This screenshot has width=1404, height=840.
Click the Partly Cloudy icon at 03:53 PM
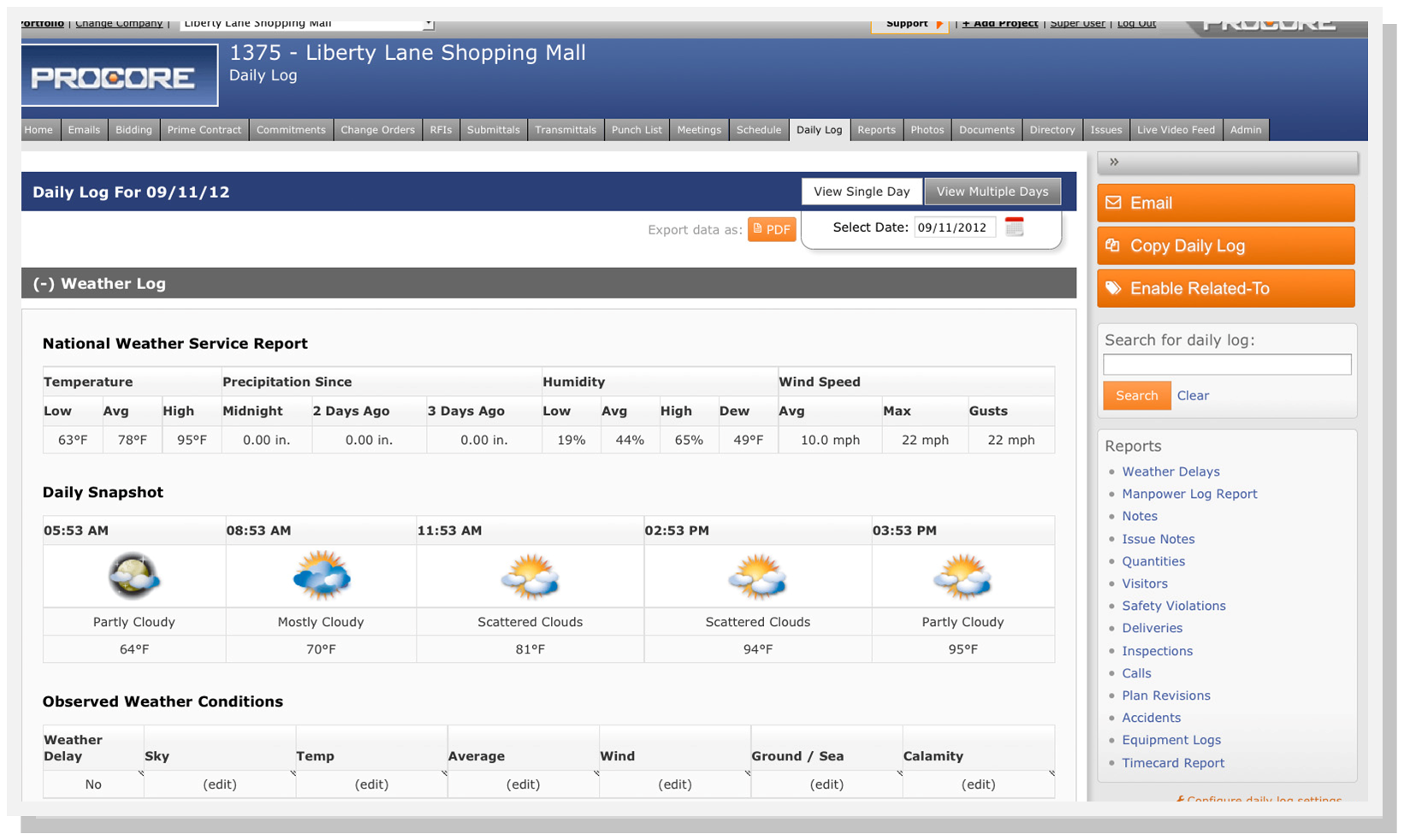pyautogui.click(x=963, y=576)
